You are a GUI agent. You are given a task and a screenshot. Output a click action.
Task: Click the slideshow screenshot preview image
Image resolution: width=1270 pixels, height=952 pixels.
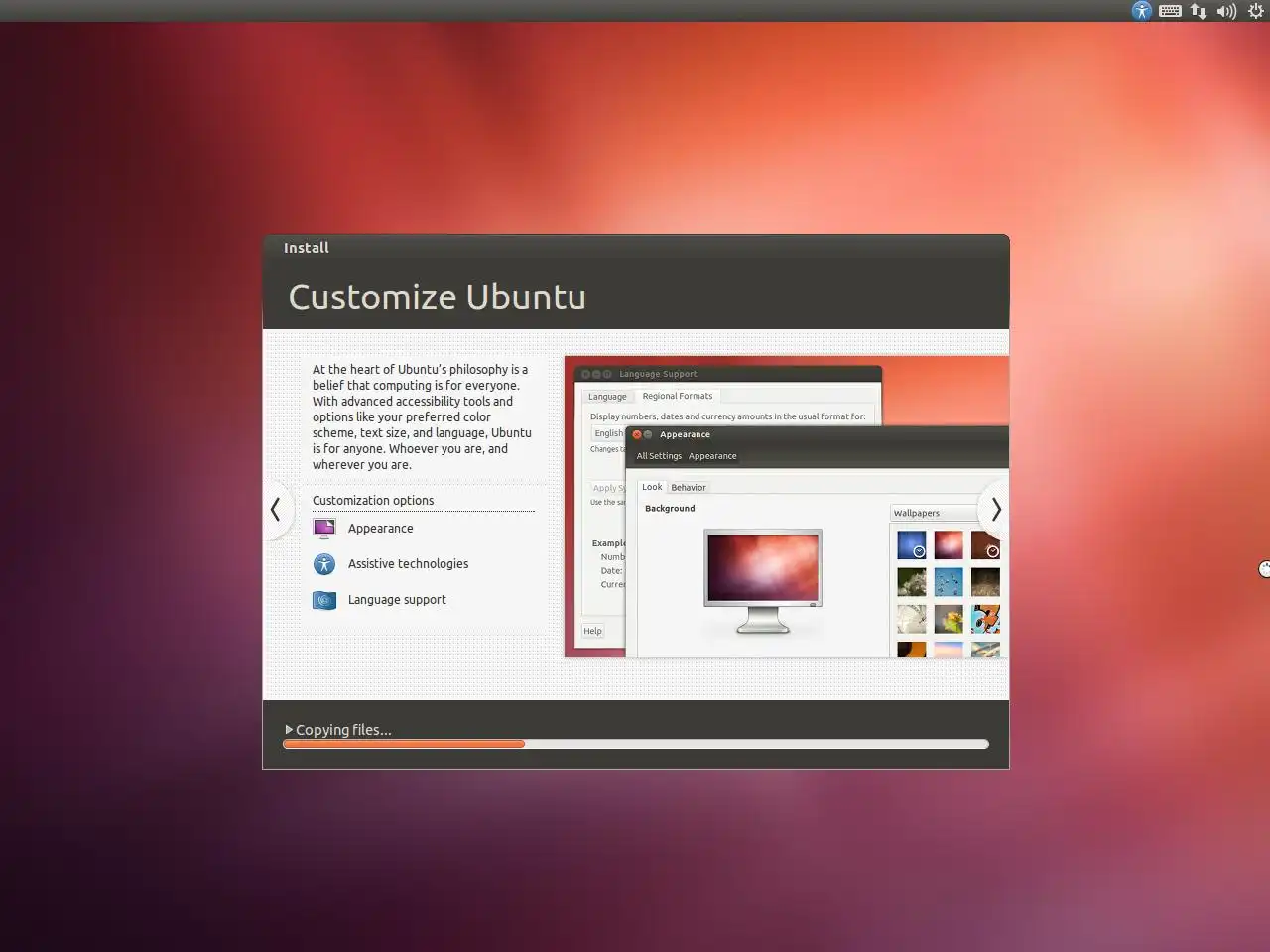[x=787, y=507]
